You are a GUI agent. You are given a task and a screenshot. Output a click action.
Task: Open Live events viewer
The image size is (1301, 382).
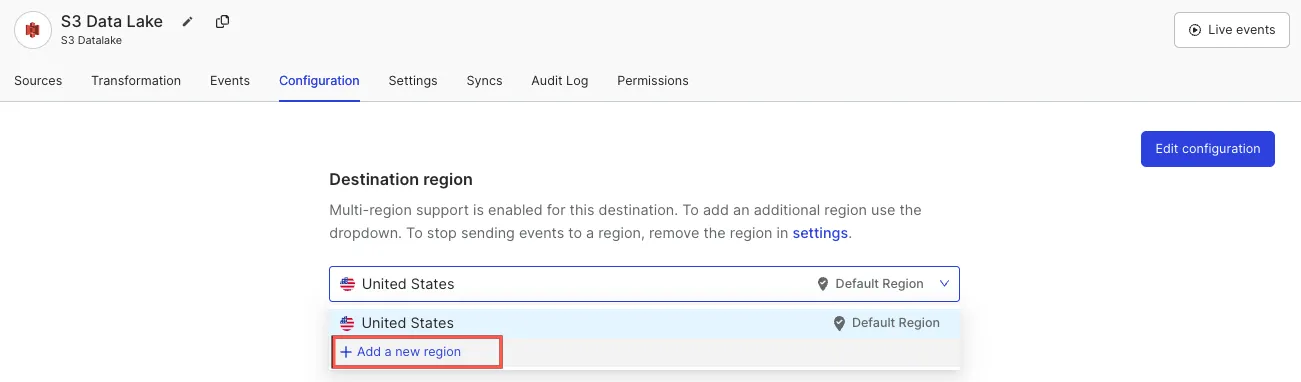(1231, 30)
